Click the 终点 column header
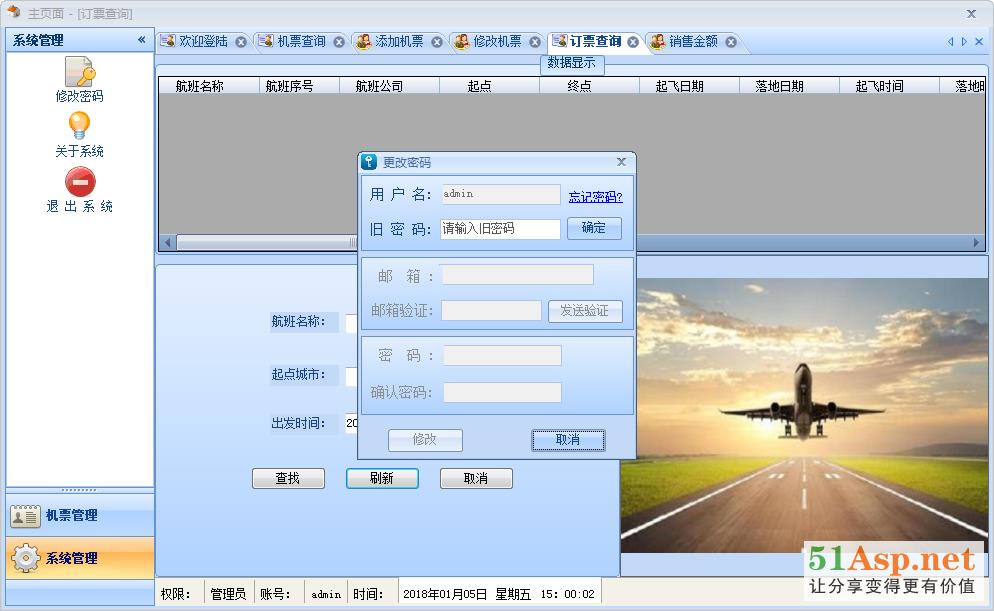Image resolution: width=994 pixels, height=611 pixels. point(589,86)
